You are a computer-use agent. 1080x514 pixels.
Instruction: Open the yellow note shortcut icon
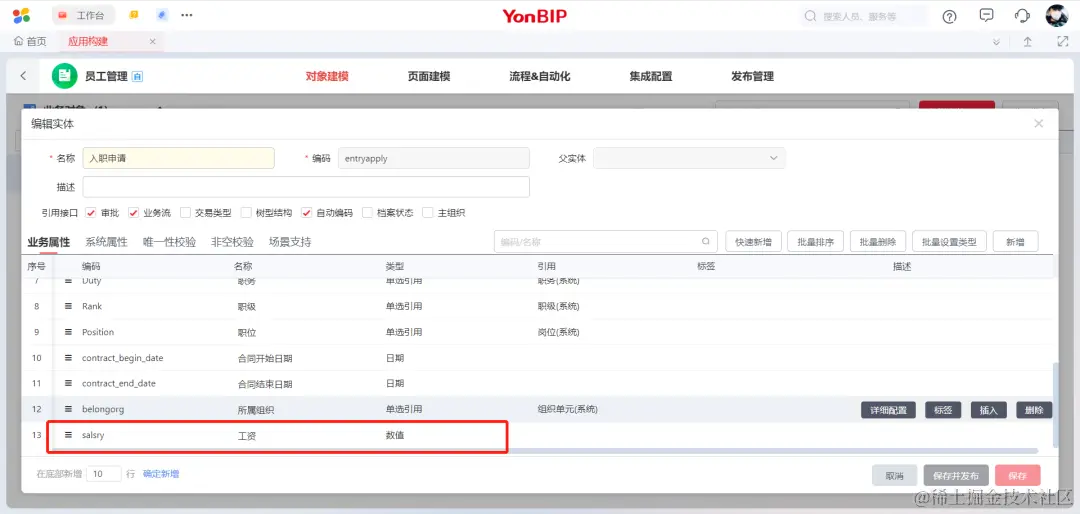pyautogui.click(x=134, y=14)
